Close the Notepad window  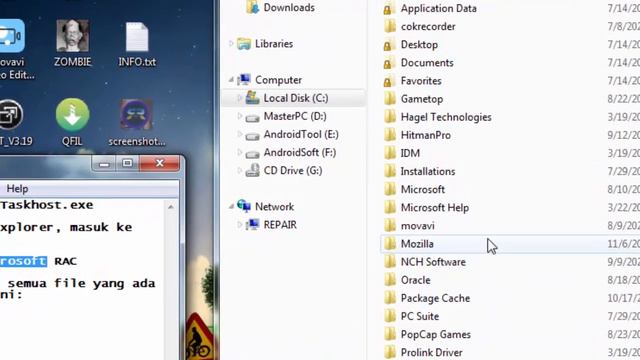tap(160, 164)
